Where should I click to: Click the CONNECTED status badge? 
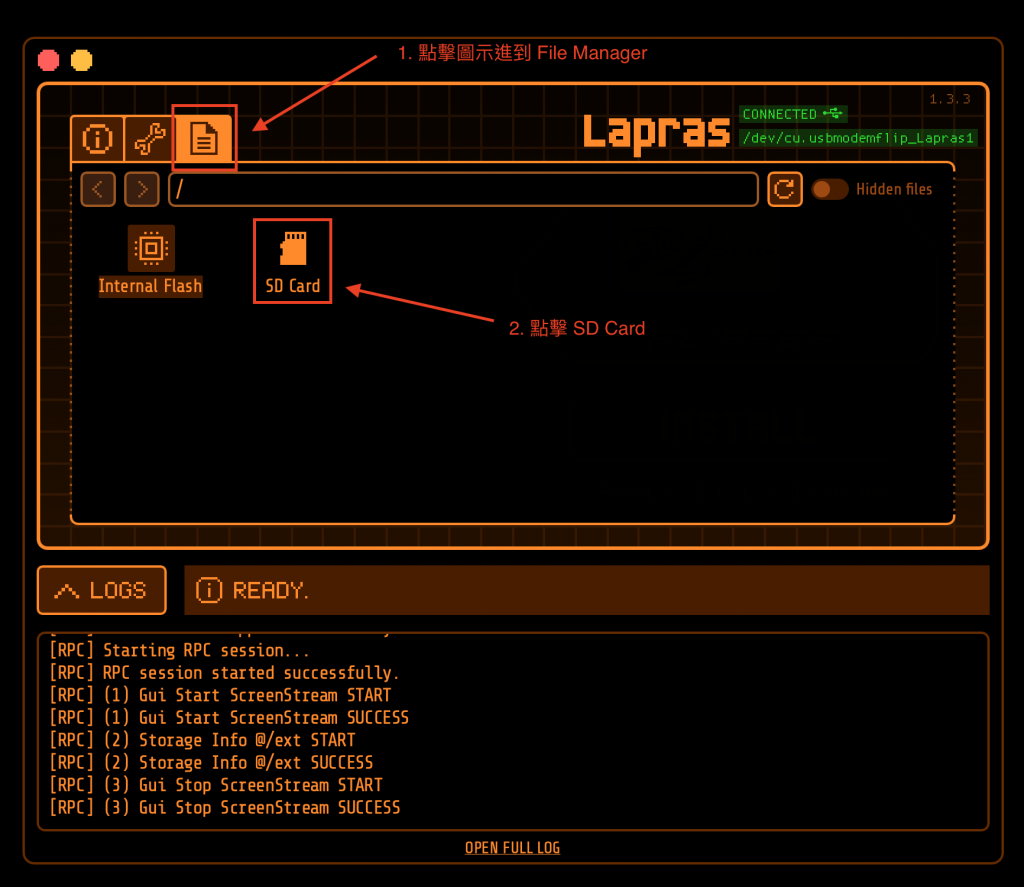[x=793, y=114]
